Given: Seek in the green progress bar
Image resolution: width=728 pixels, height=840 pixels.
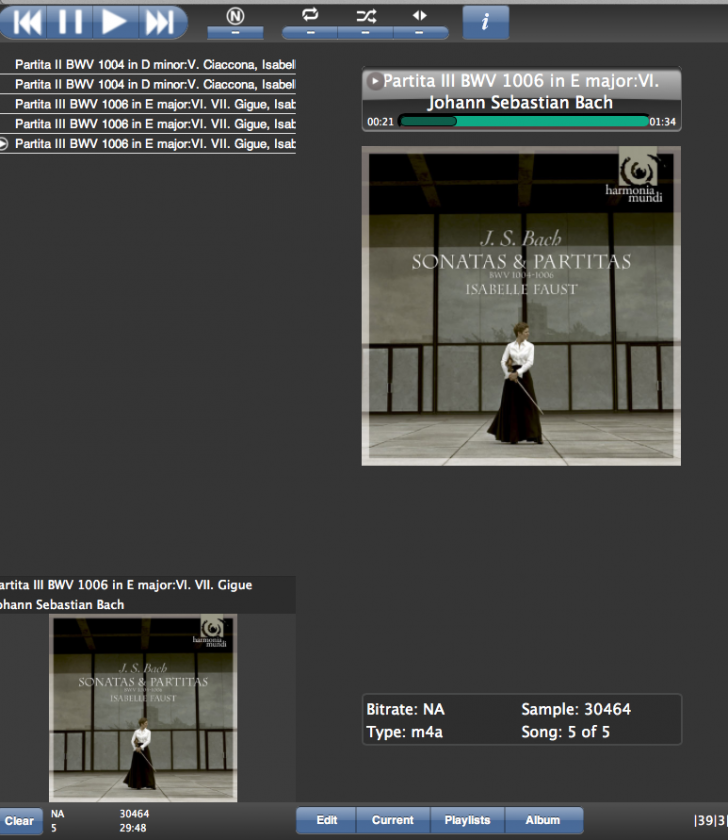Looking at the screenshot, I should coord(524,122).
